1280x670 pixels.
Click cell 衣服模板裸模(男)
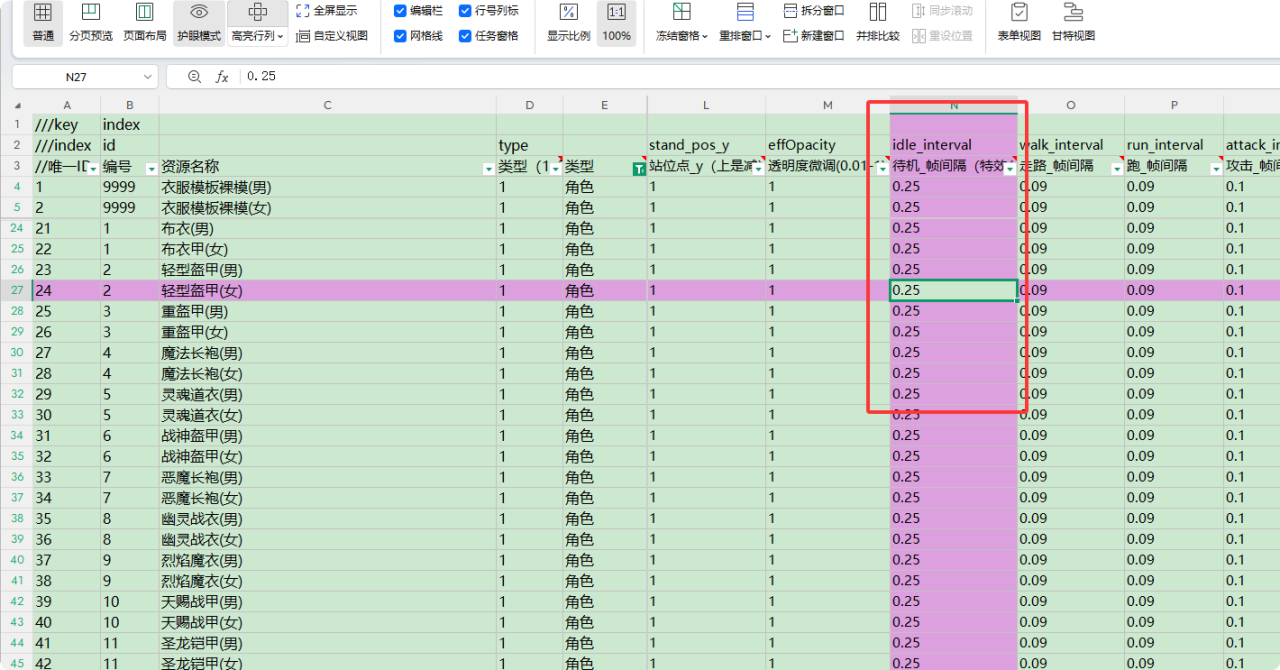[328, 187]
